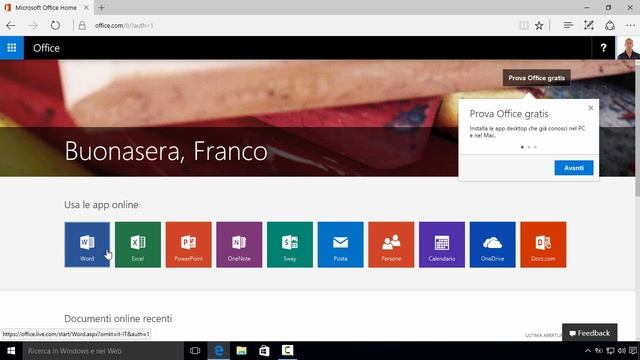640x360 pixels.
Task: Click the help question mark icon
Action: point(603,48)
